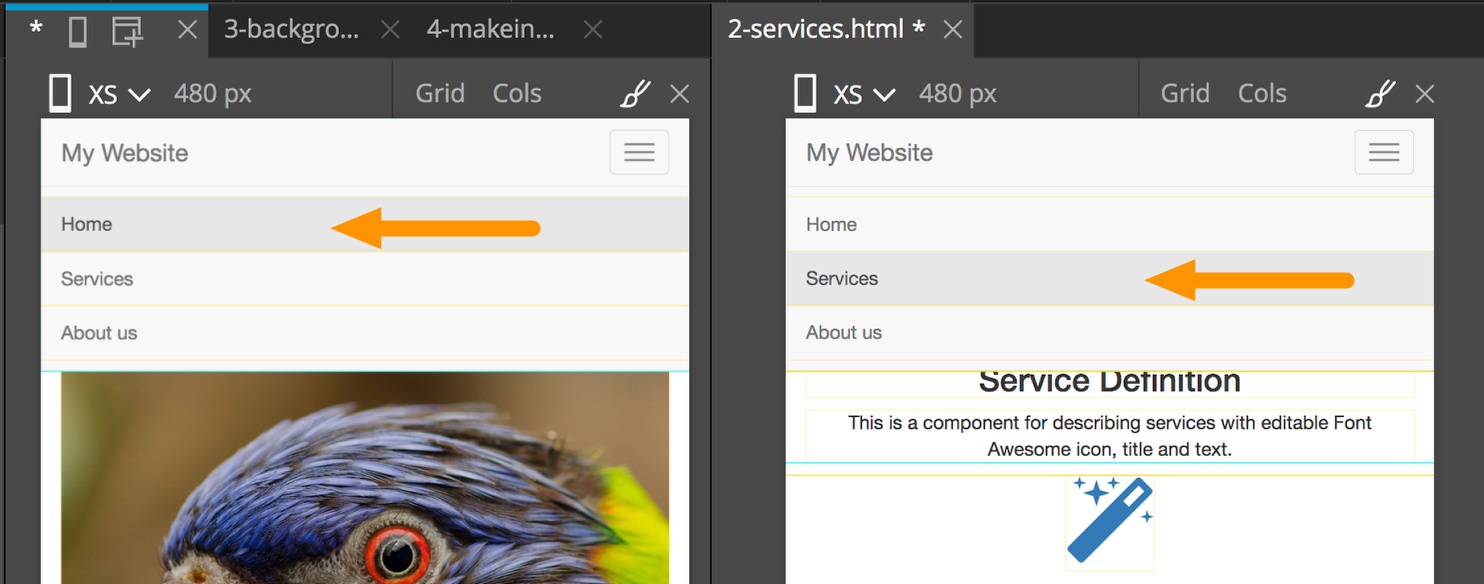Toggle the hamburger menu in the left page
Viewport: 1484px width, 584px height.
pos(639,152)
